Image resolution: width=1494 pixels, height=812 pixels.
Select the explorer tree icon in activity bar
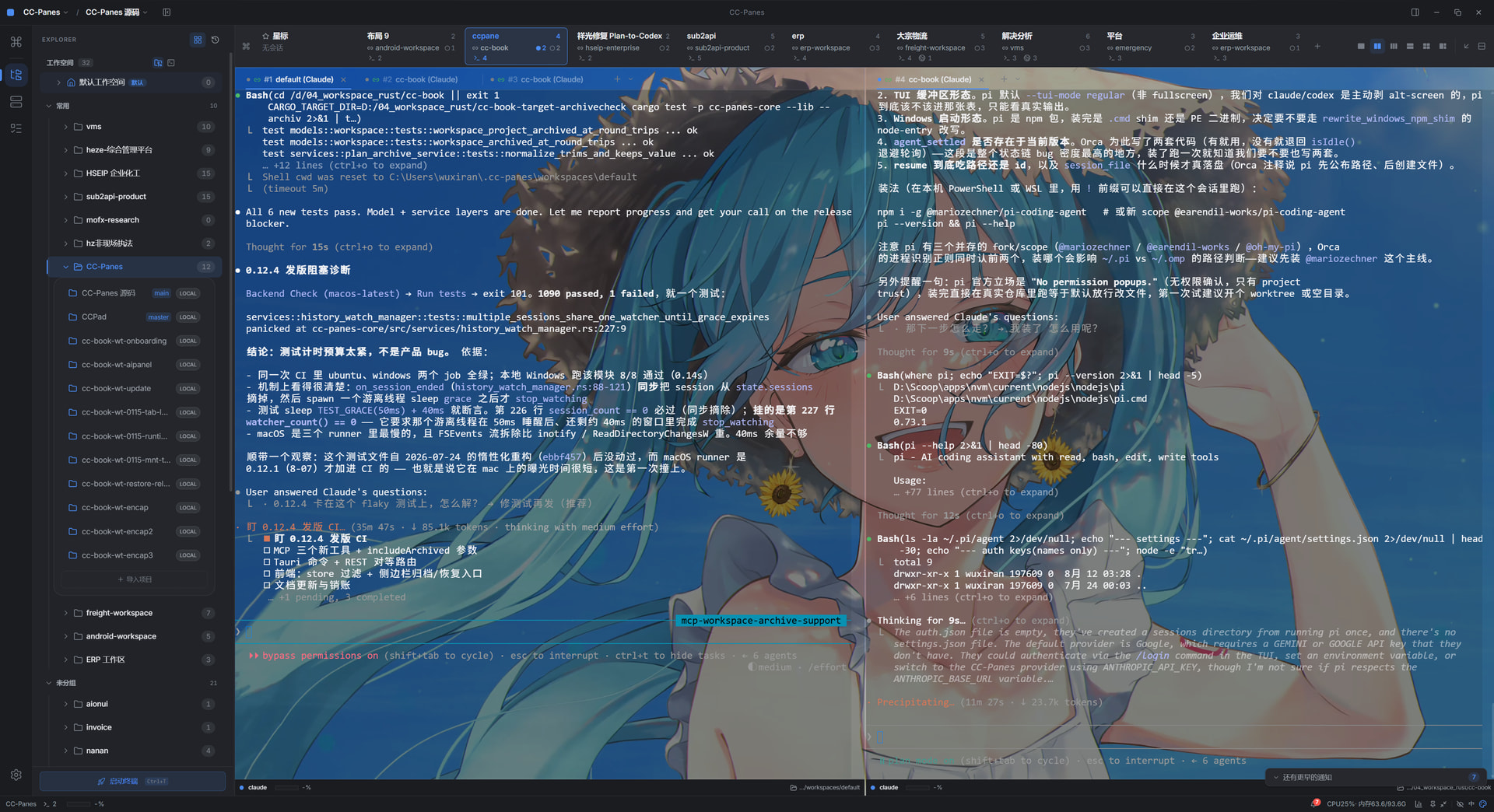16,75
